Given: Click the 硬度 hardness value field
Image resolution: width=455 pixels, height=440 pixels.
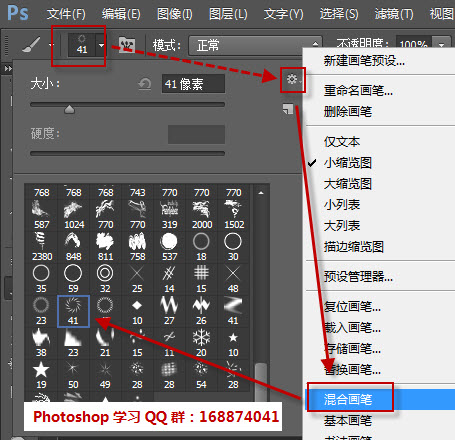Looking at the screenshot, I should click(196, 134).
